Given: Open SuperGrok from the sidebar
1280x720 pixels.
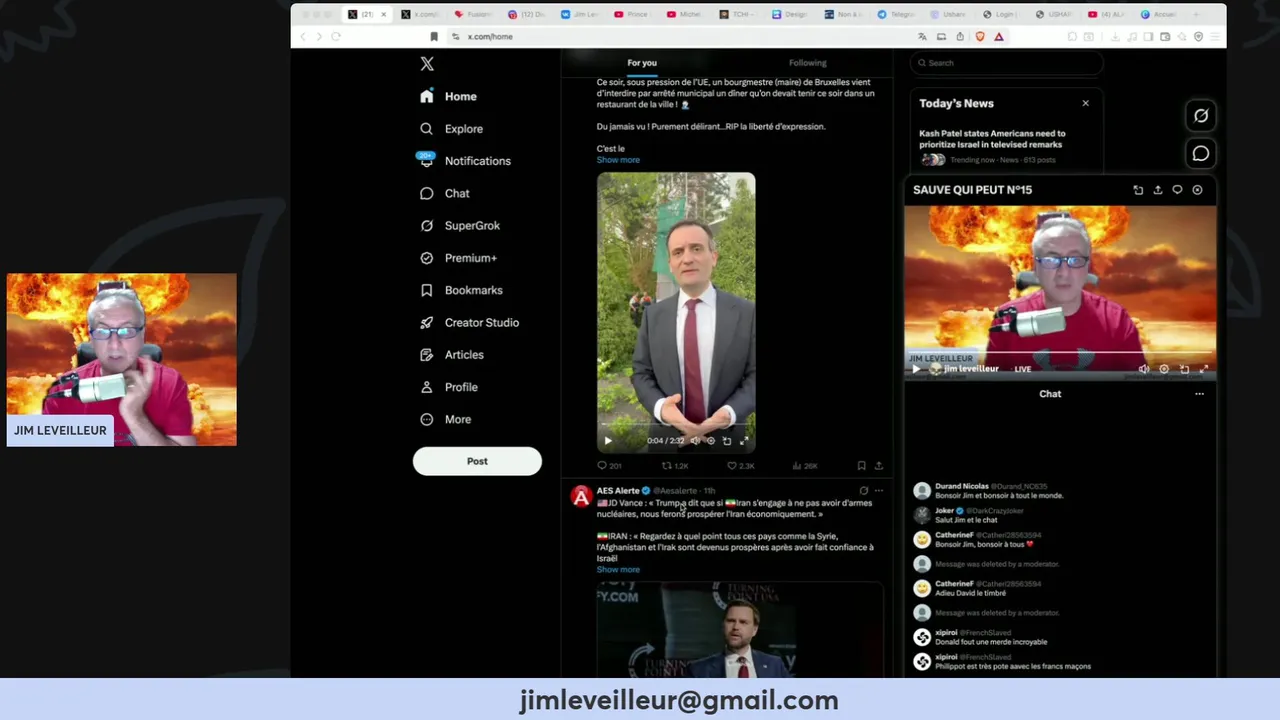Looking at the screenshot, I should pos(459,226).
